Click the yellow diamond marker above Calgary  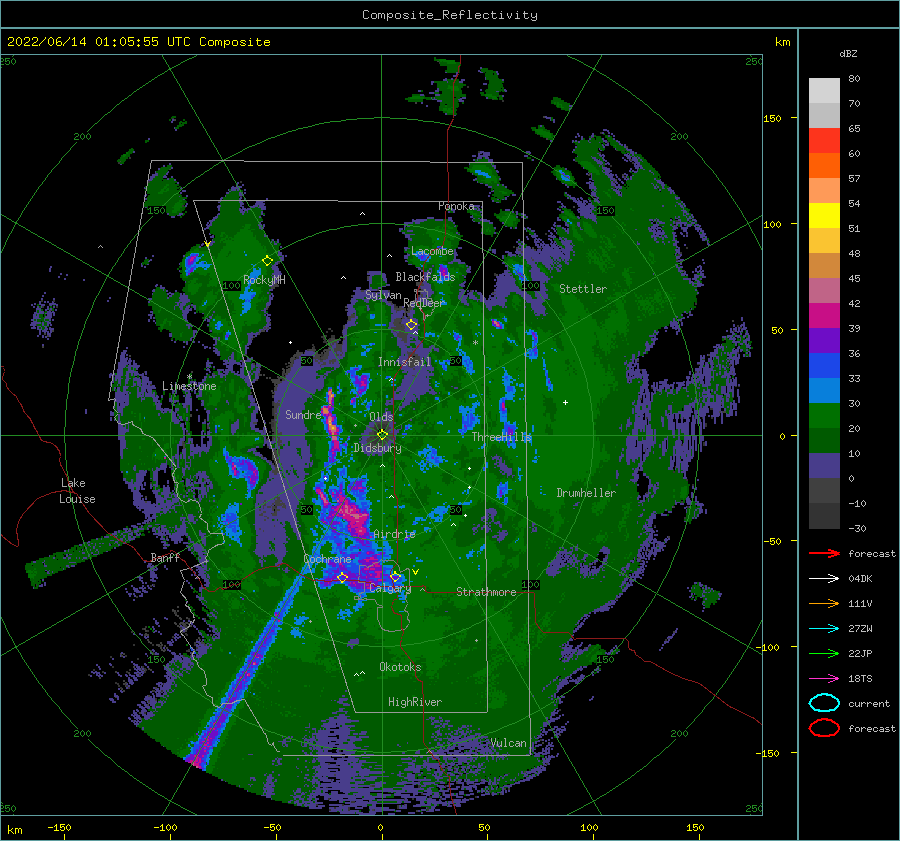click(395, 577)
